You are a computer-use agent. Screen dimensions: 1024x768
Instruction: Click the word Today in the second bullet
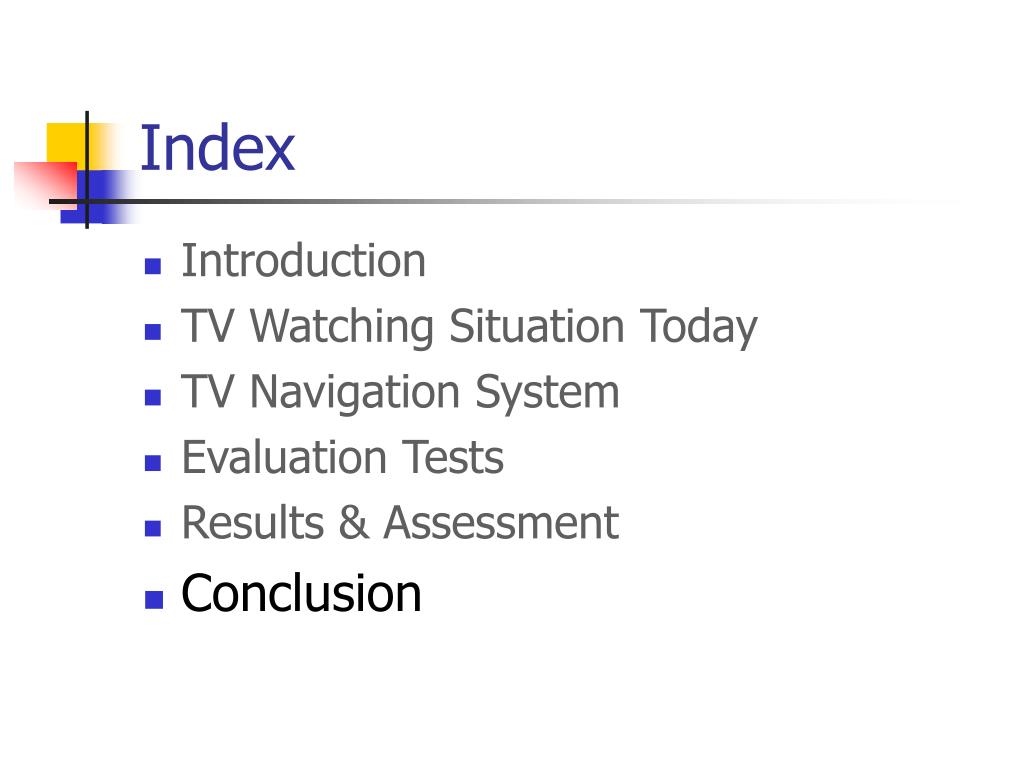coord(698,327)
